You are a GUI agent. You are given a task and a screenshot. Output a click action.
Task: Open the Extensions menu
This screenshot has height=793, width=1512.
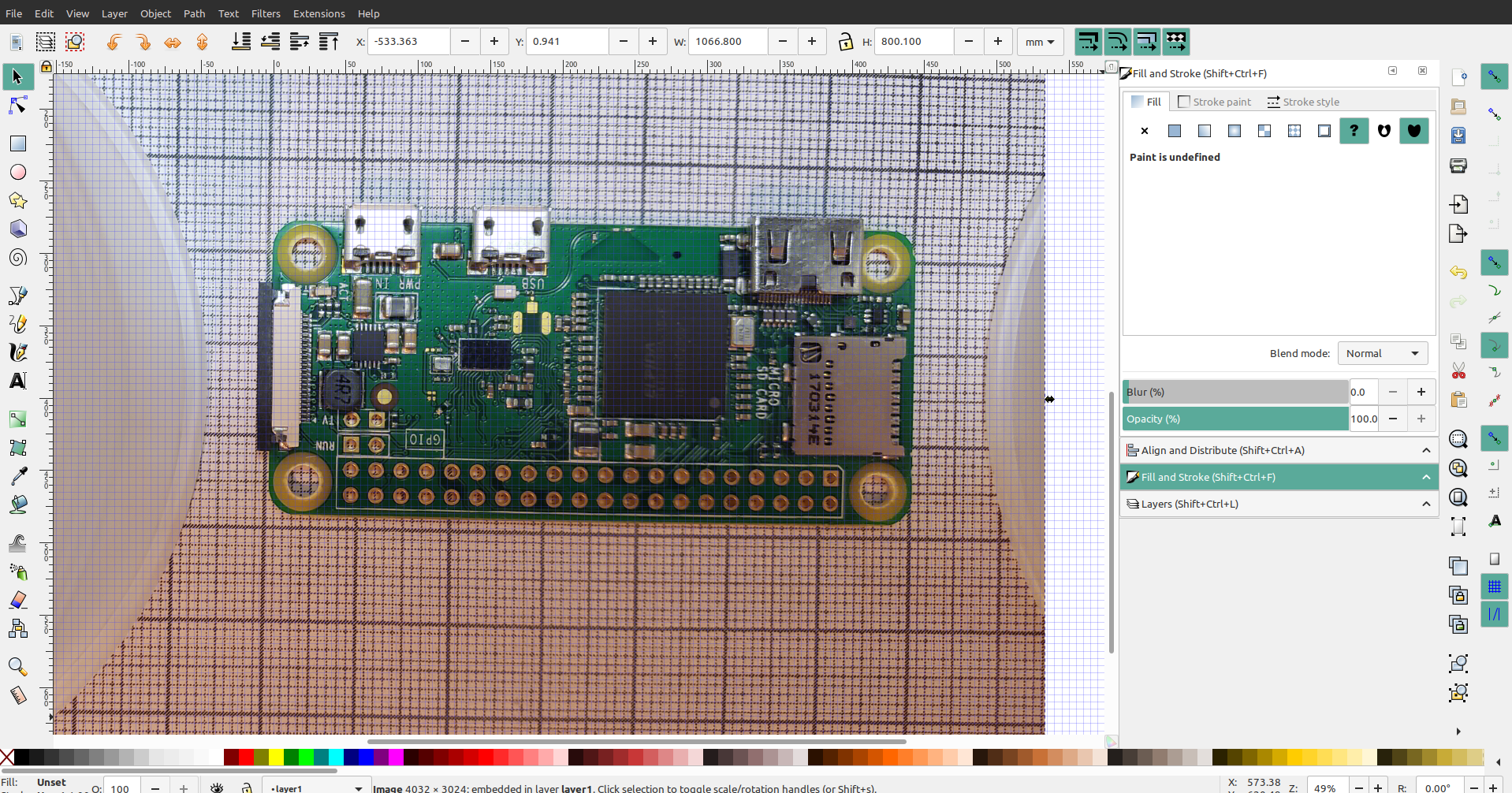tap(318, 13)
